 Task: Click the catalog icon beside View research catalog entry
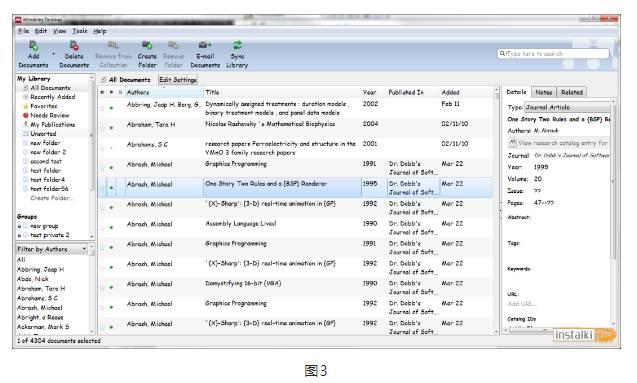pos(513,143)
